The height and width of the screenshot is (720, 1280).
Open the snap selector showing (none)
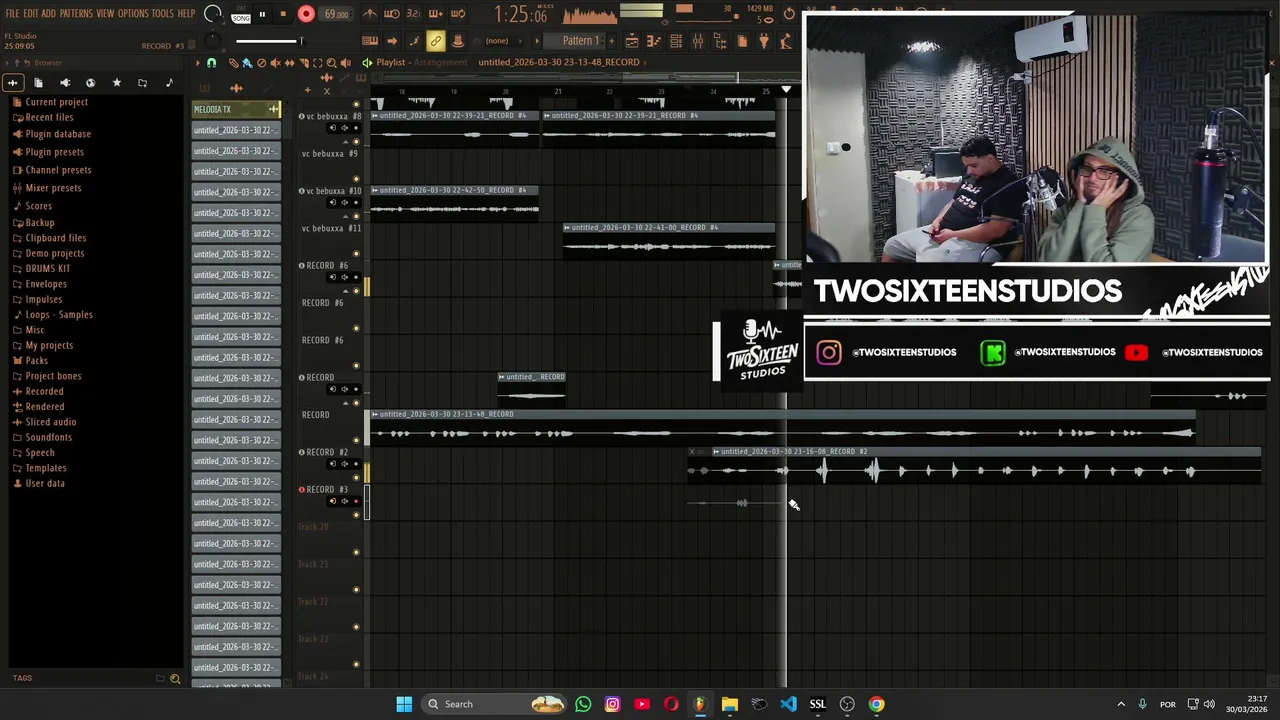[x=501, y=41]
